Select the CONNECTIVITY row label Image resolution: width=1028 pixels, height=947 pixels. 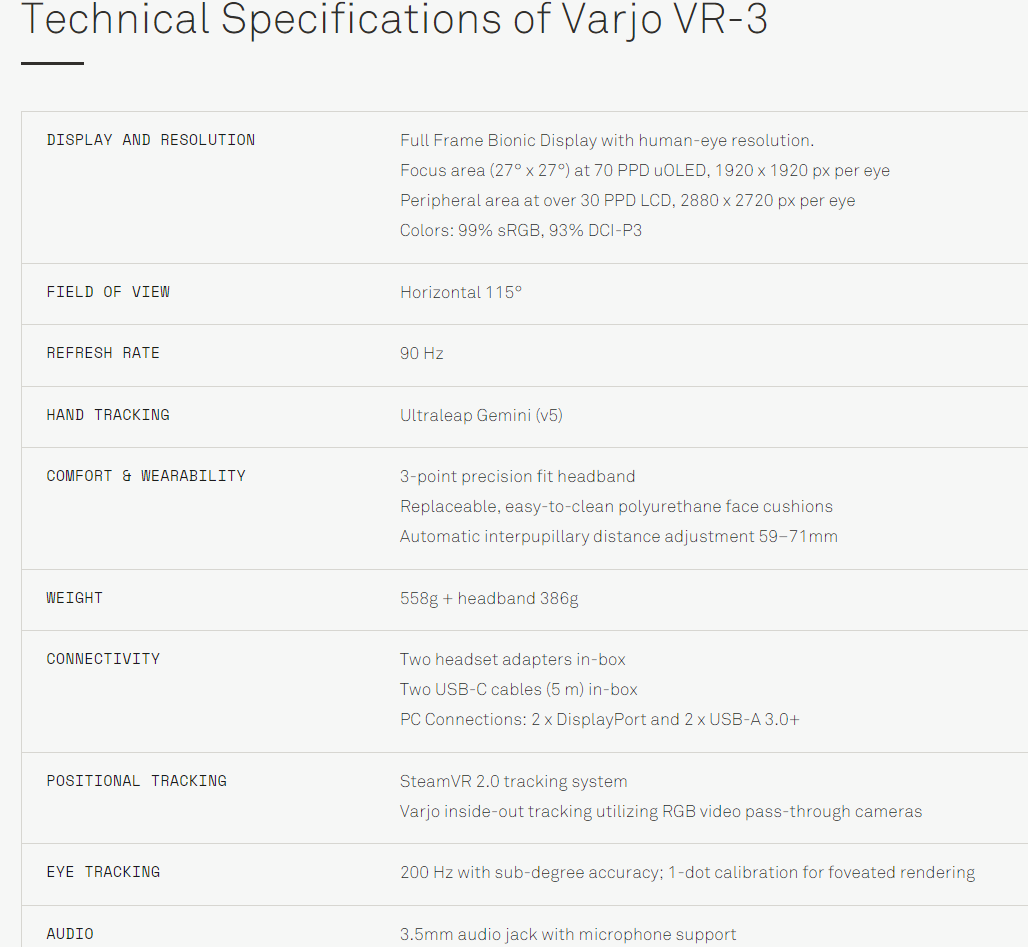[x=103, y=659]
